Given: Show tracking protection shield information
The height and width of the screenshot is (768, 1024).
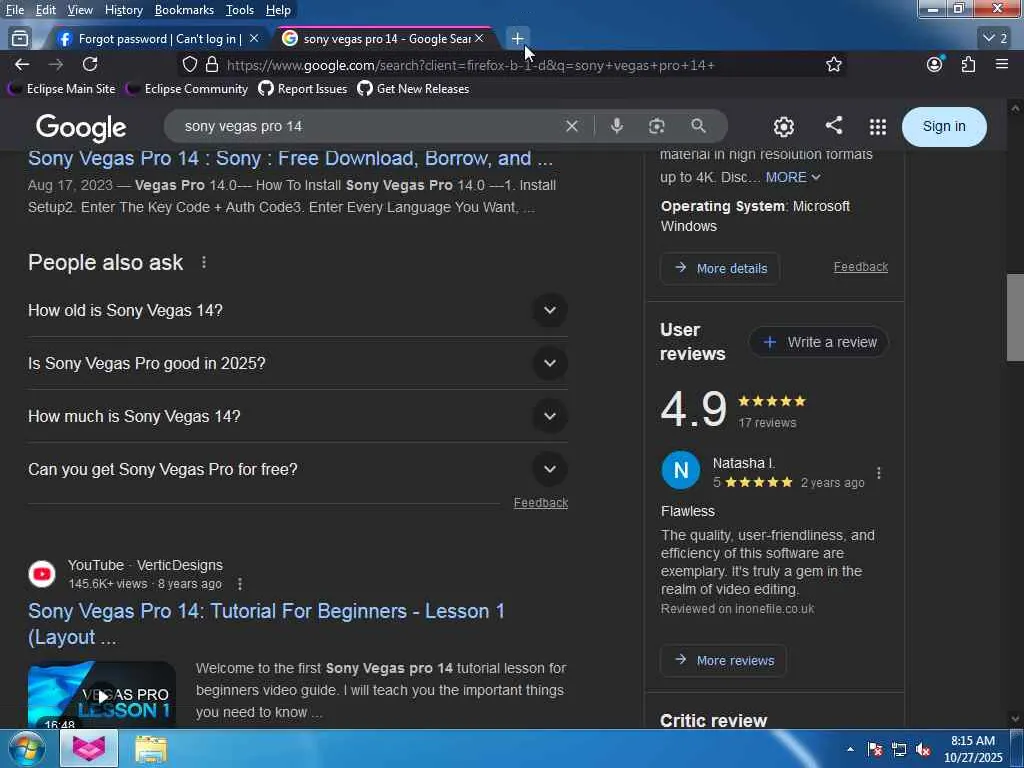Looking at the screenshot, I should (189, 65).
